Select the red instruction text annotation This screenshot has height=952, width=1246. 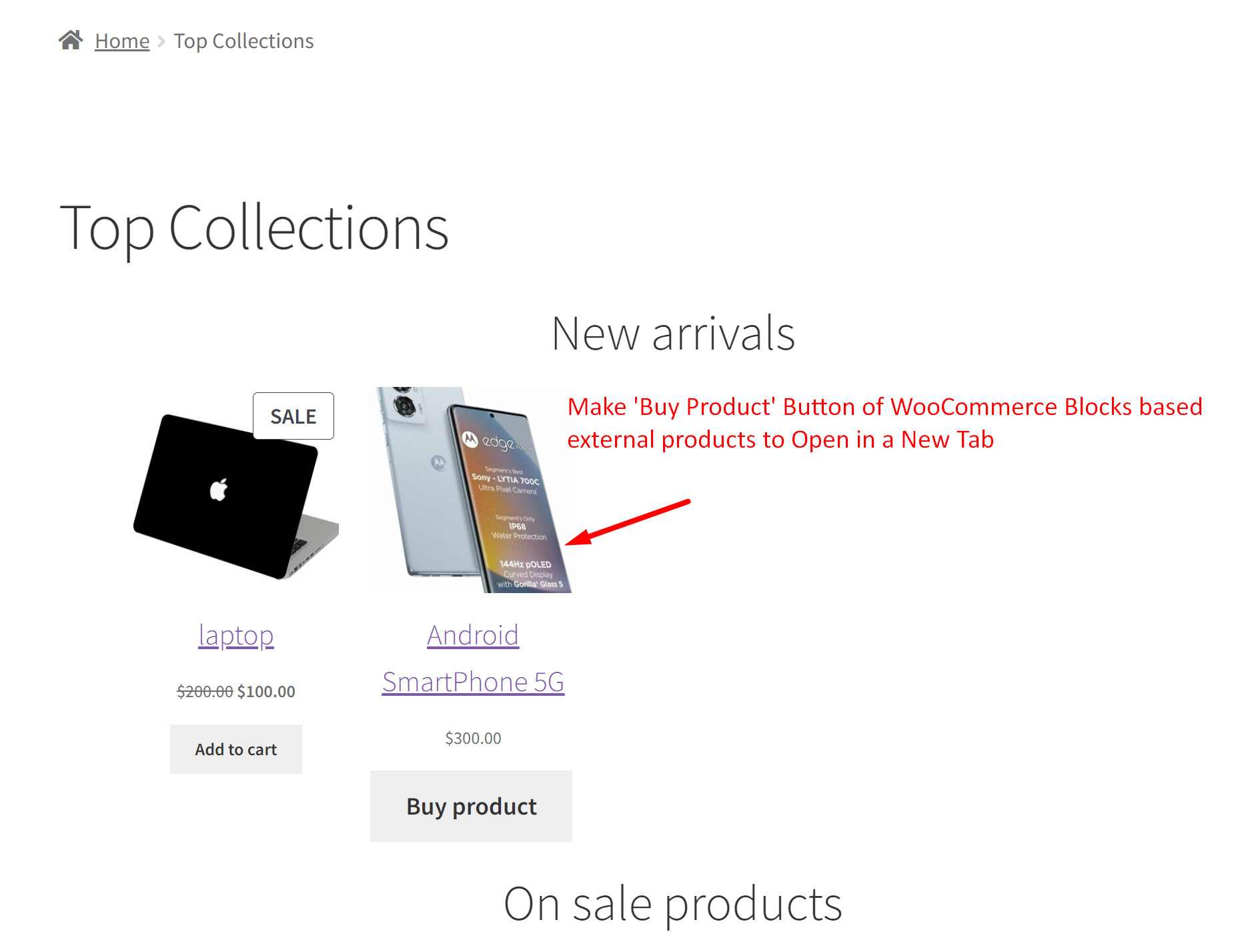pyautogui.click(x=884, y=422)
